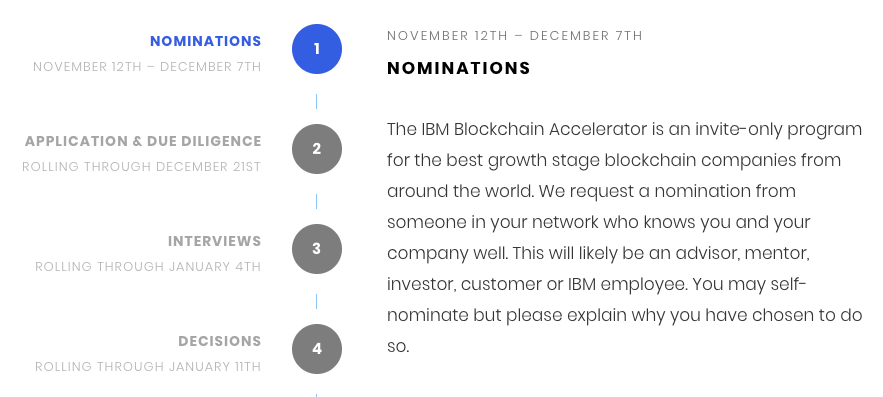Click the connector line between steps 3 and 4
The height and width of the screenshot is (397, 883).
coord(316,301)
